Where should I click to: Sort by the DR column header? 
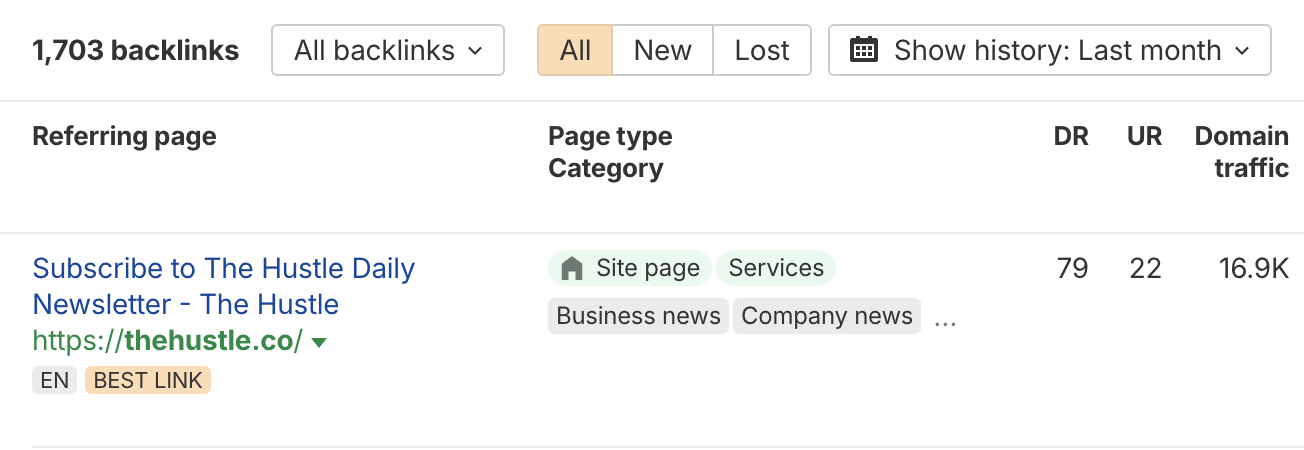point(1070,136)
